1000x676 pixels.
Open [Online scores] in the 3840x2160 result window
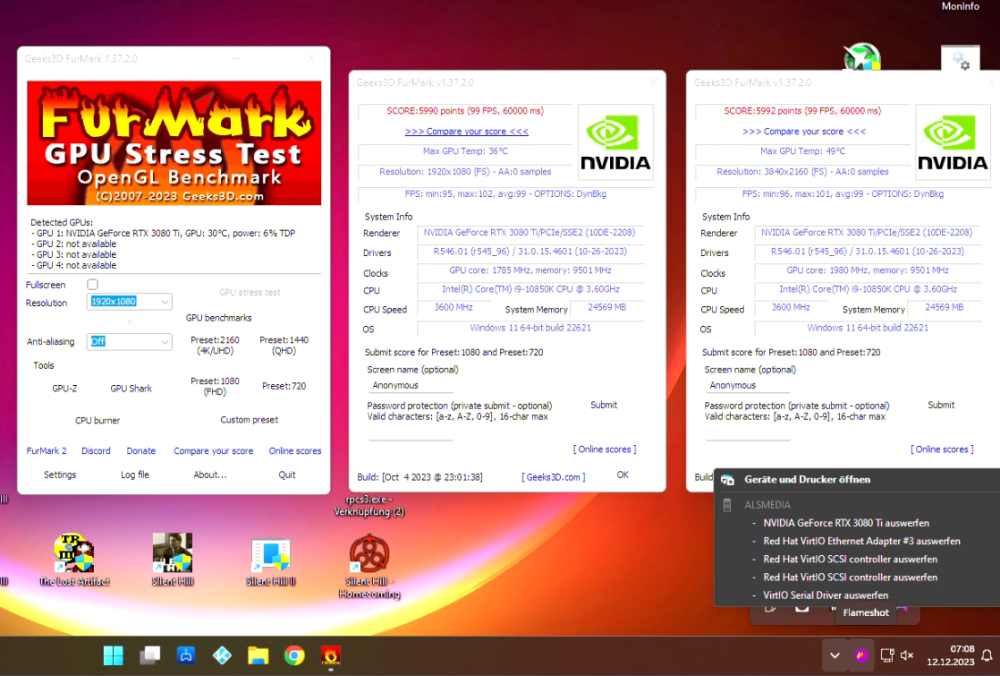click(x=942, y=450)
